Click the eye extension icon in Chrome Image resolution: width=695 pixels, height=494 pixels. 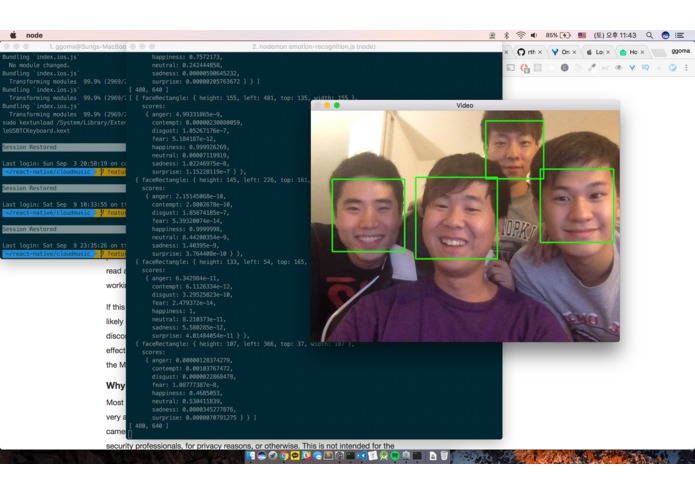click(x=619, y=68)
